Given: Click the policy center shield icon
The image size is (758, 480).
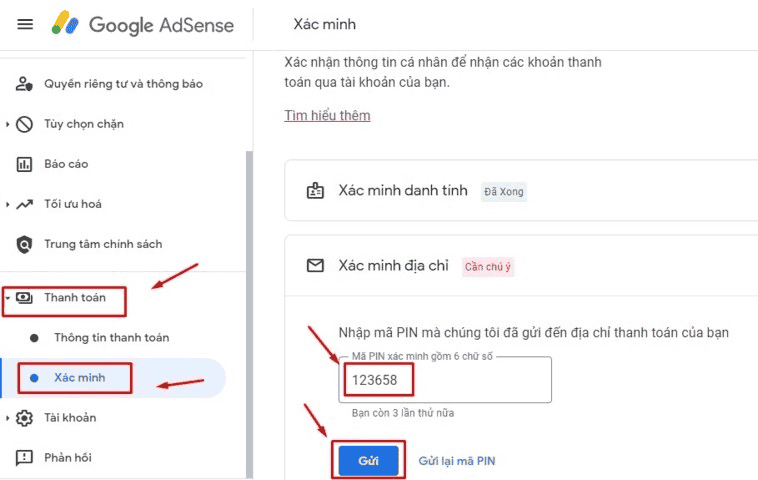Looking at the screenshot, I should [x=24, y=245].
